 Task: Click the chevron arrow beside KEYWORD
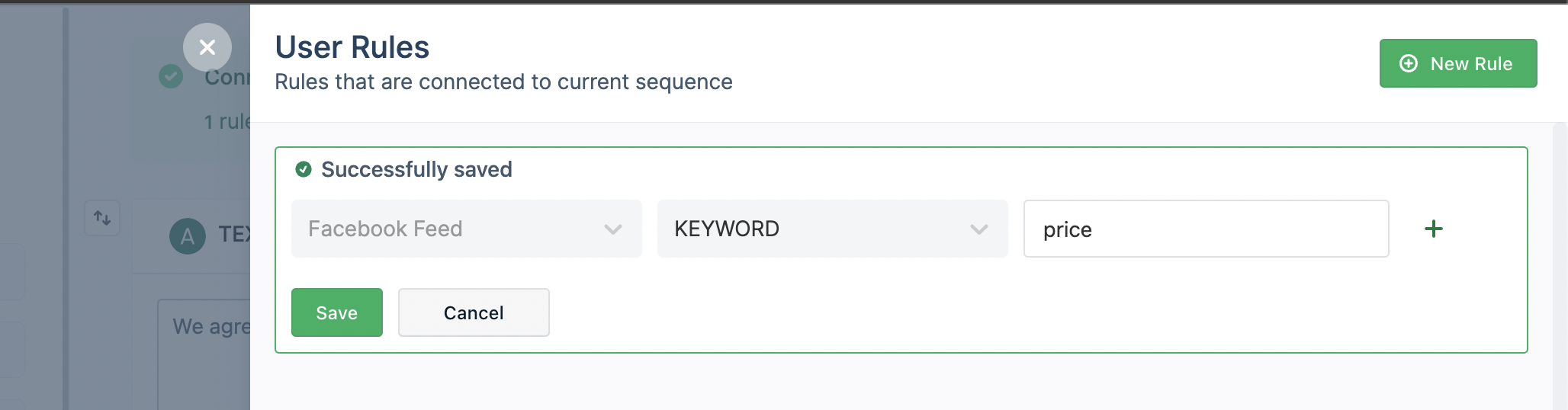click(978, 229)
